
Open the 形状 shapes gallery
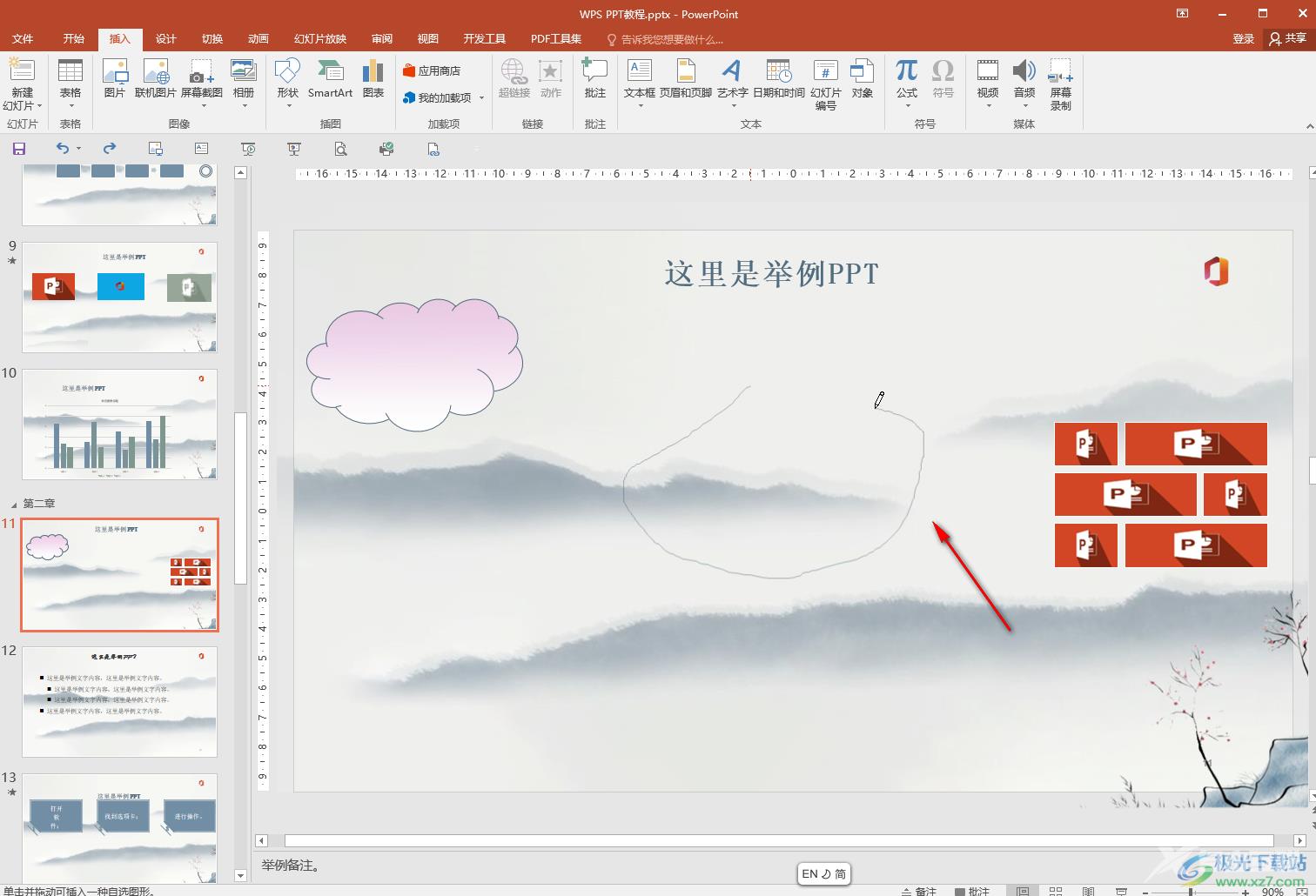point(287,83)
